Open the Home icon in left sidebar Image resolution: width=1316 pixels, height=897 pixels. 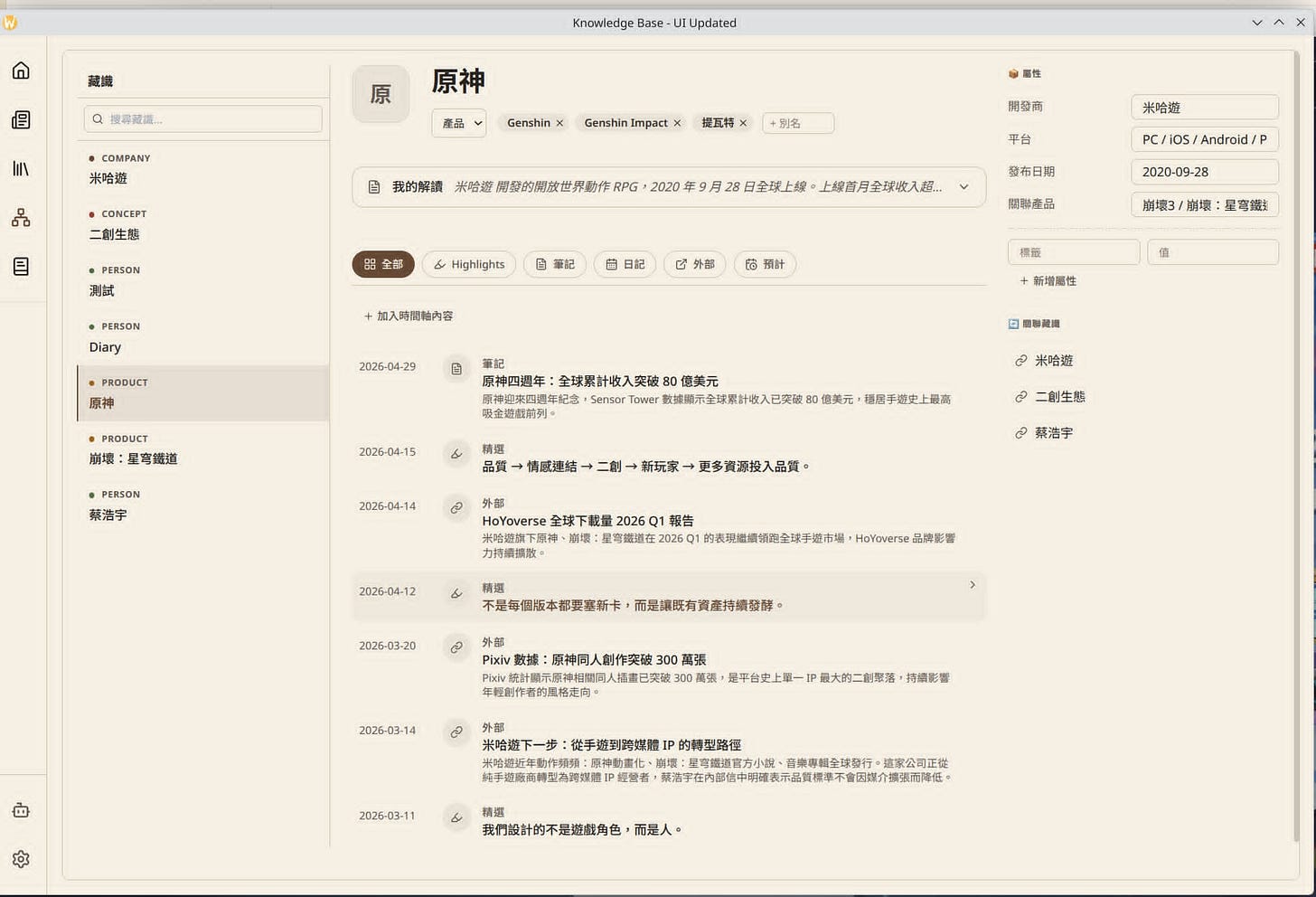pos(21,71)
